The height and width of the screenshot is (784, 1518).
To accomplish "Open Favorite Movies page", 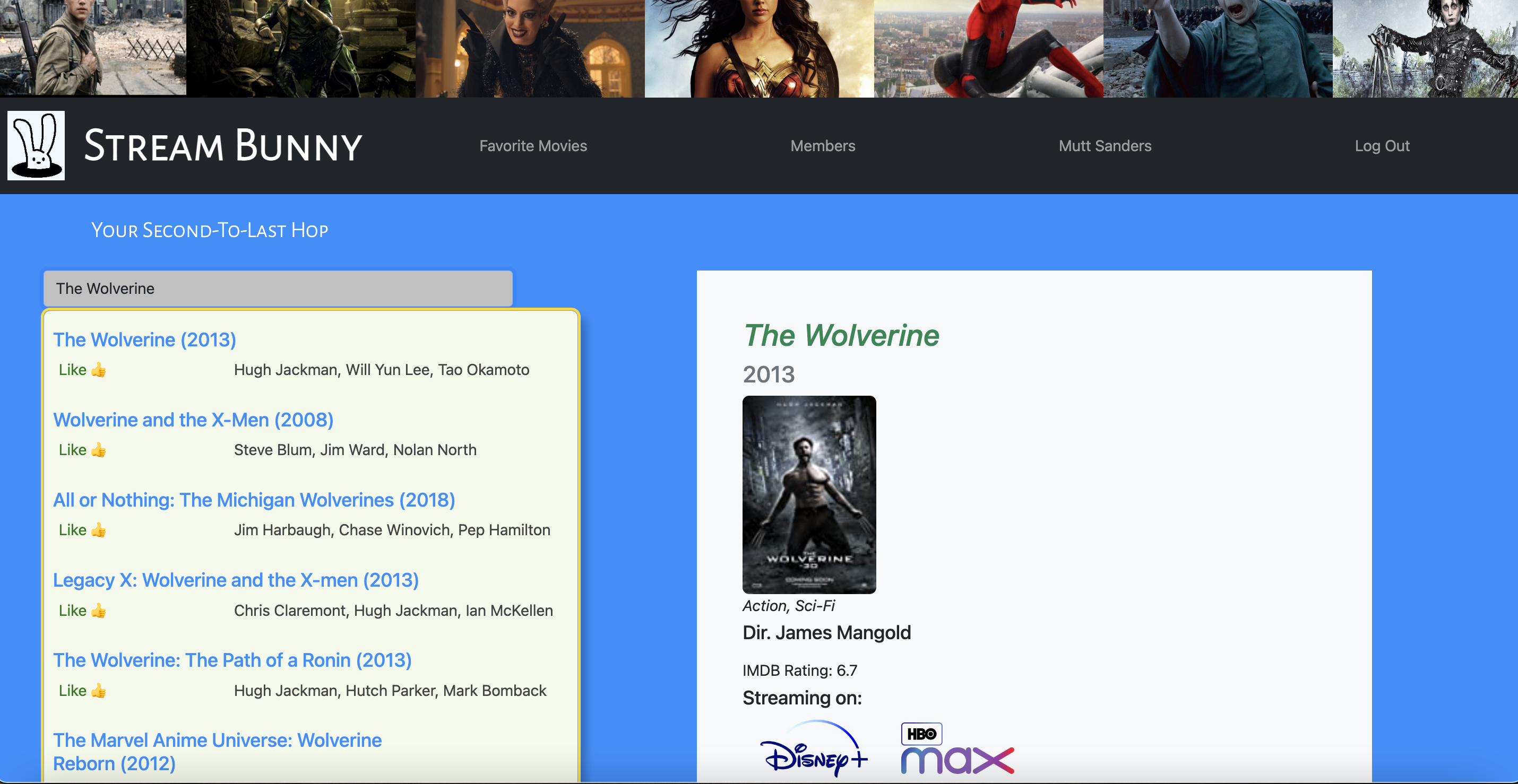I will click(533, 146).
